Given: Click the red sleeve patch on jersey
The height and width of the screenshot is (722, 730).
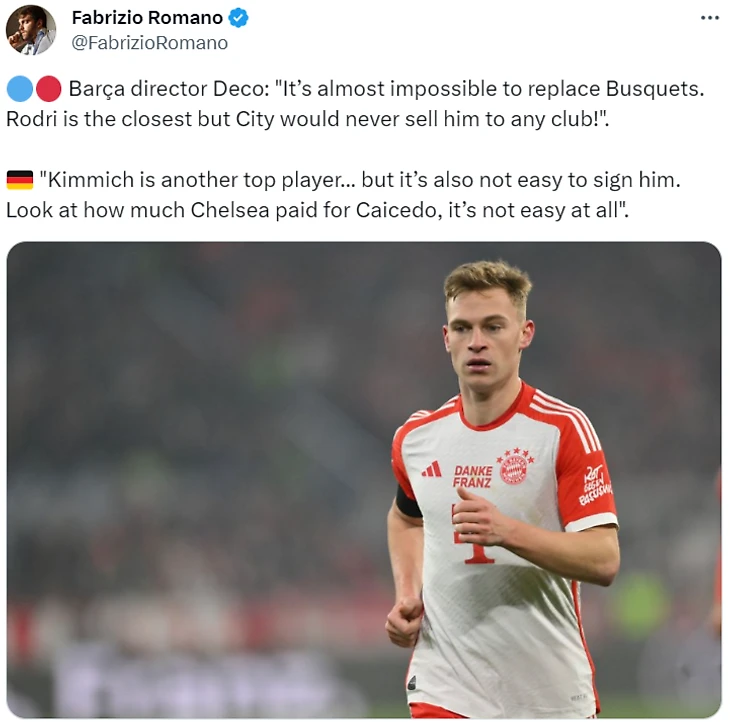Looking at the screenshot, I should 595,485.
